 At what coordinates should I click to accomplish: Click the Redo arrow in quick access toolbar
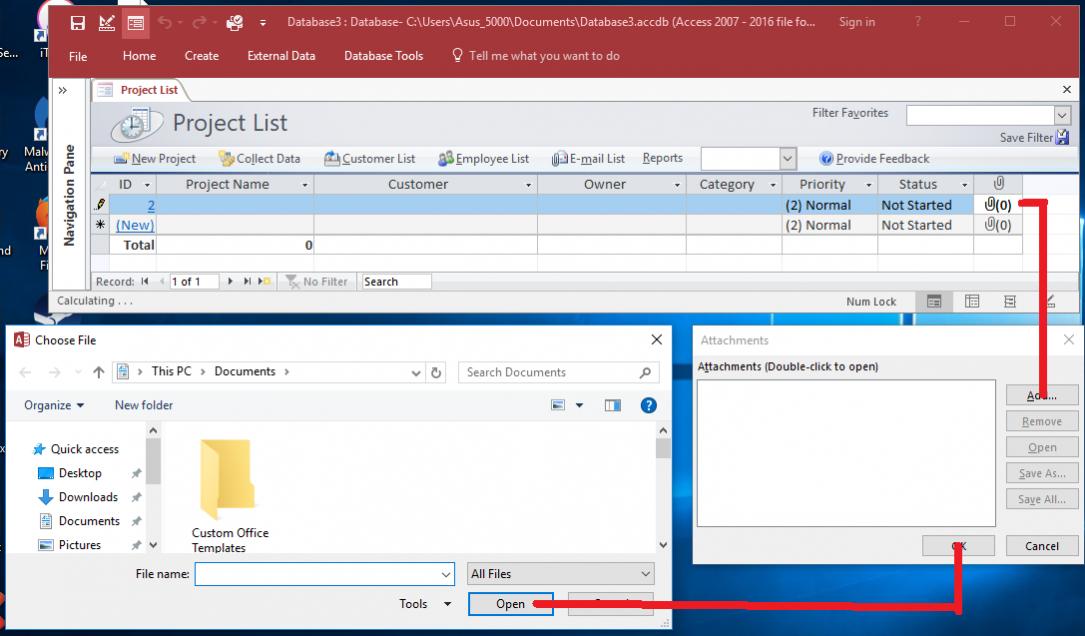(x=199, y=23)
